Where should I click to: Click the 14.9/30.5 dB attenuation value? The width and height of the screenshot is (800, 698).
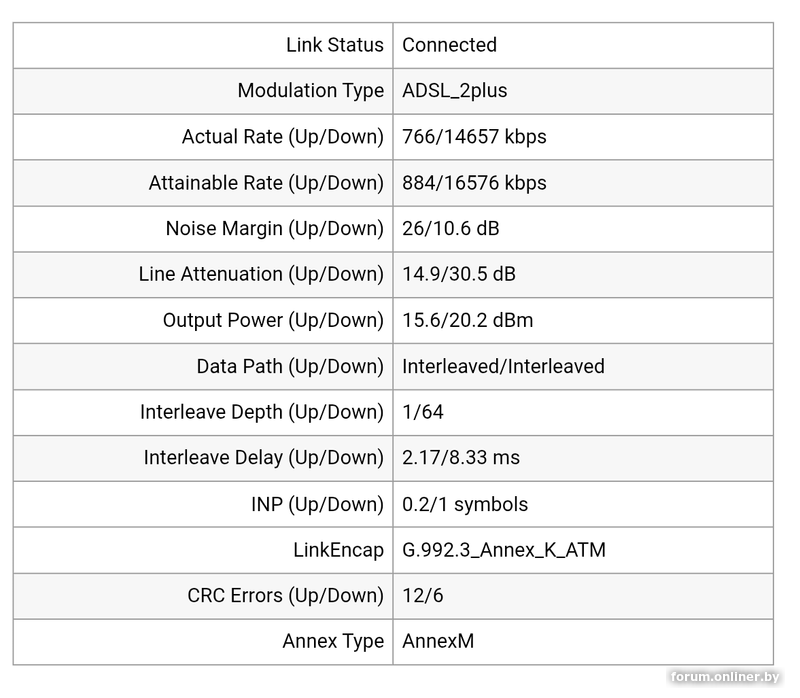click(x=459, y=274)
